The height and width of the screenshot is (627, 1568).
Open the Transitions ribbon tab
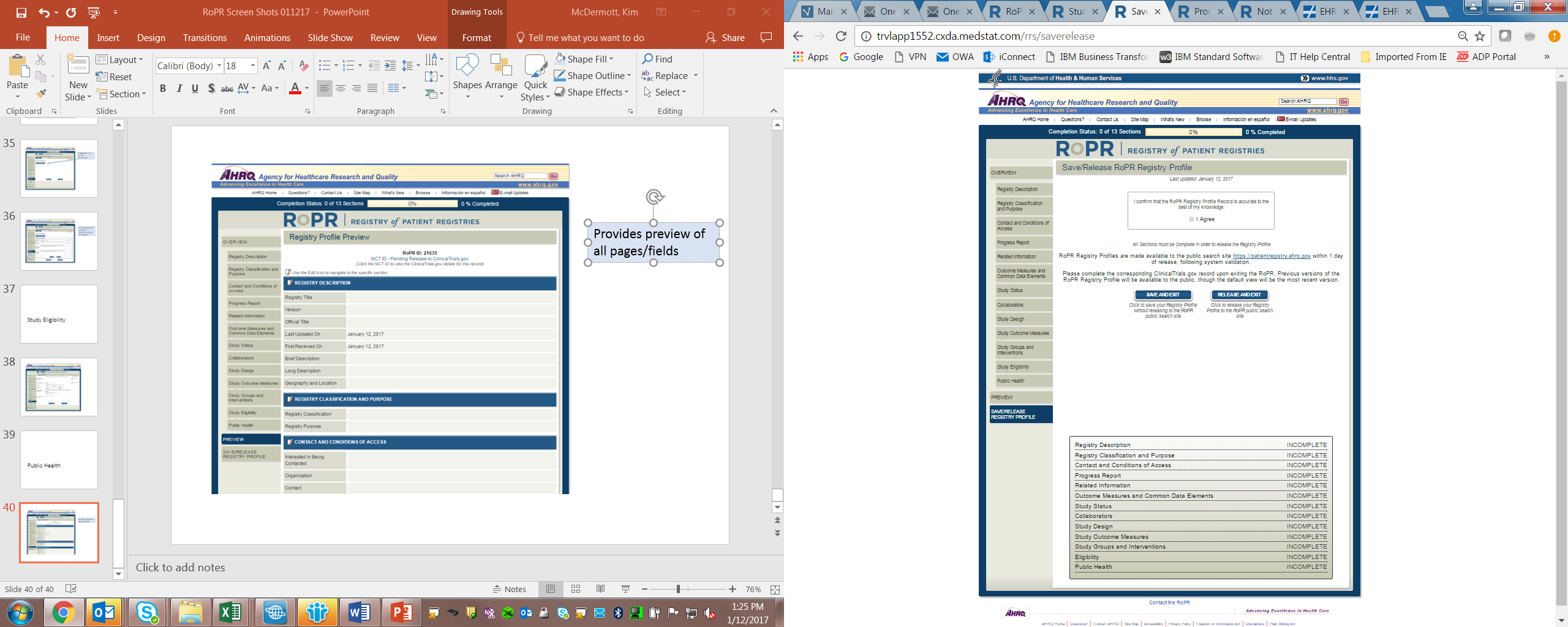pos(205,38)
